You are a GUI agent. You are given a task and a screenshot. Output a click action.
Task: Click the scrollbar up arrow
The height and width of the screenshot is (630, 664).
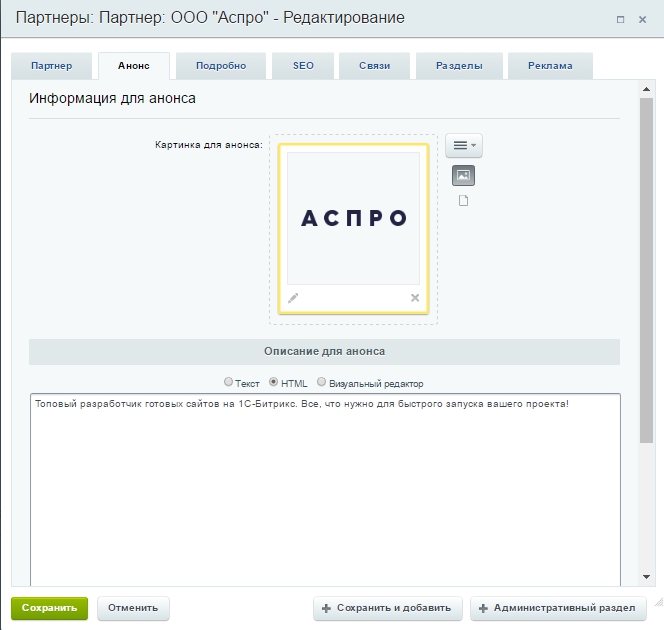click(646, 89)
